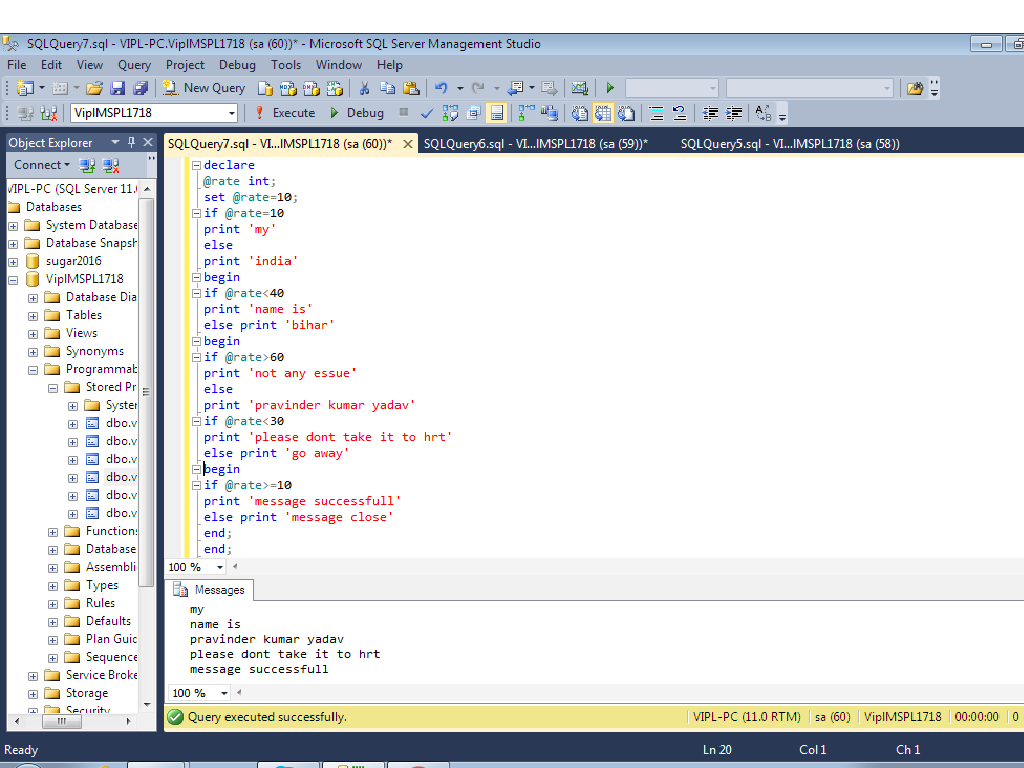Save the current query file
This screenshot has height=768, width=1024.
[118, 87]
